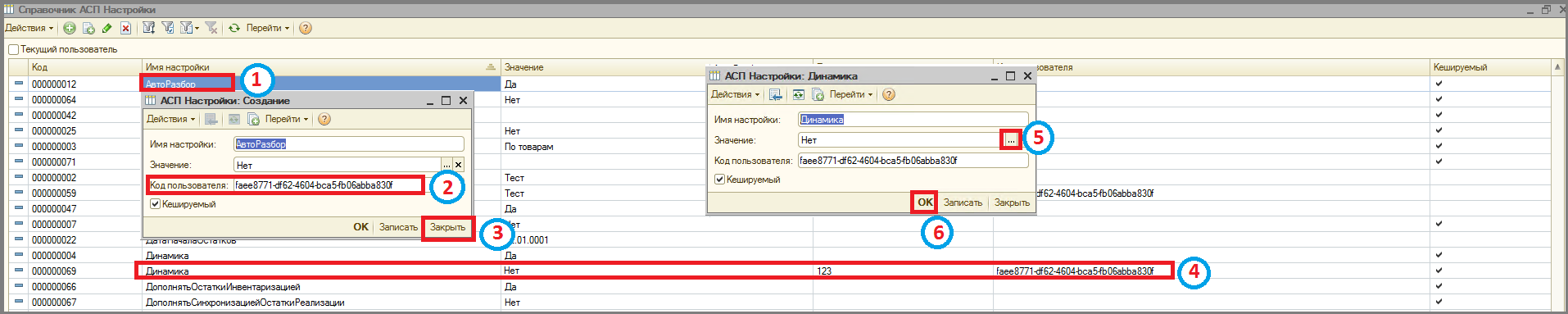
Task: Click Записать in the Создание window
Action: 398,227
